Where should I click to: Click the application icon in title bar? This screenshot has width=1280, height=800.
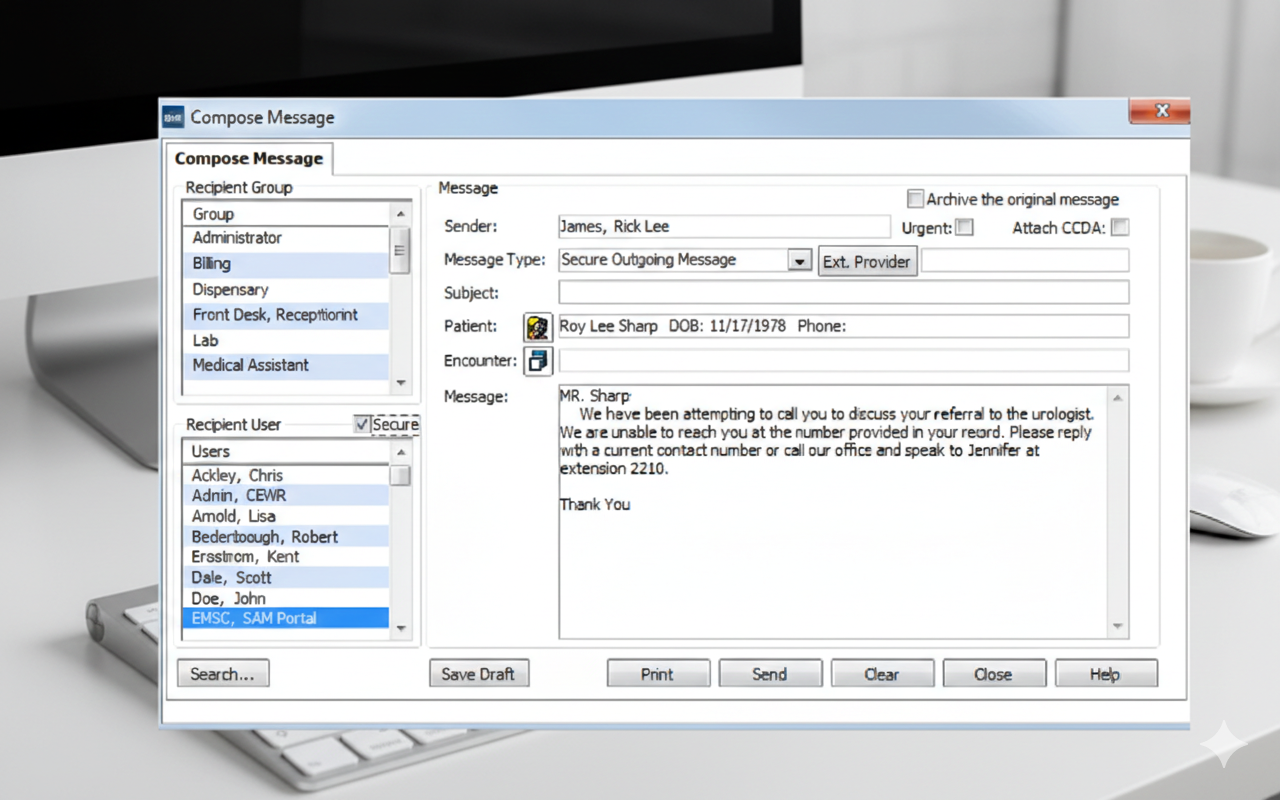173,117
